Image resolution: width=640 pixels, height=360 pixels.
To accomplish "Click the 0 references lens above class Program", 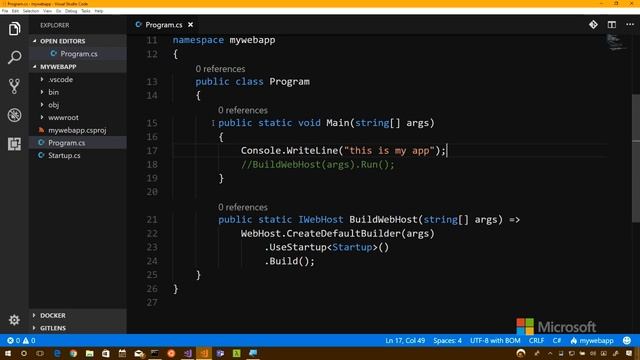I will click(220, 69).
